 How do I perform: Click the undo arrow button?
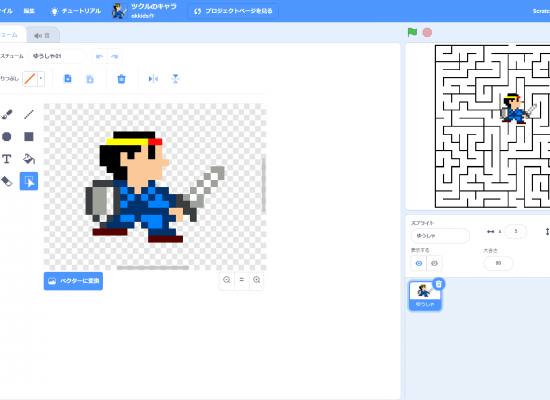[x=100, y=56]
